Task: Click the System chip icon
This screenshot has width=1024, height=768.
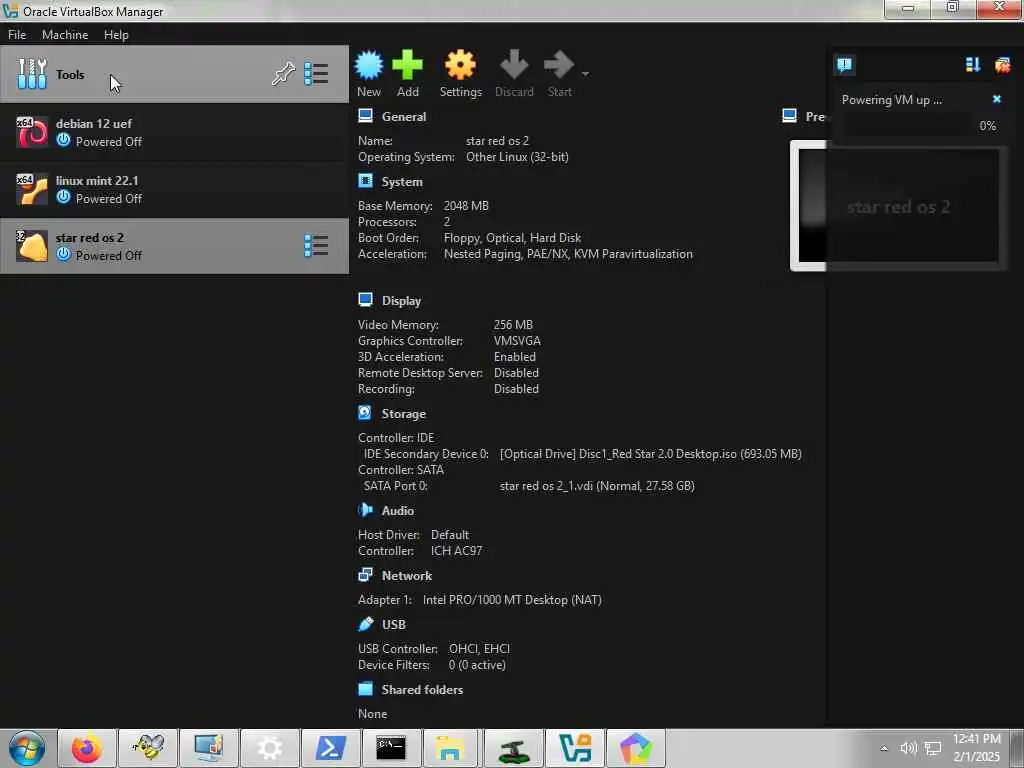Action: click(x=366, y=181)
